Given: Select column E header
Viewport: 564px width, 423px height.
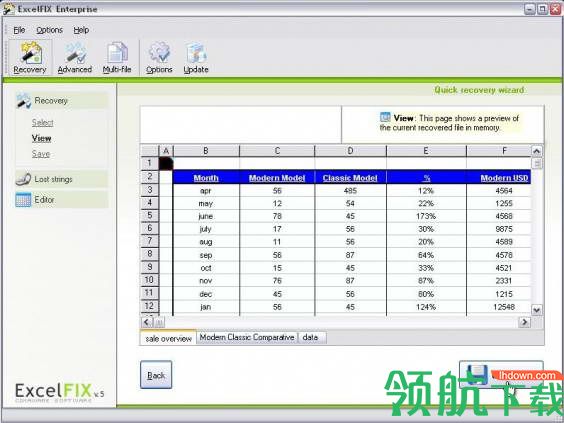Looking at the screenshot, I should [426, 151].
